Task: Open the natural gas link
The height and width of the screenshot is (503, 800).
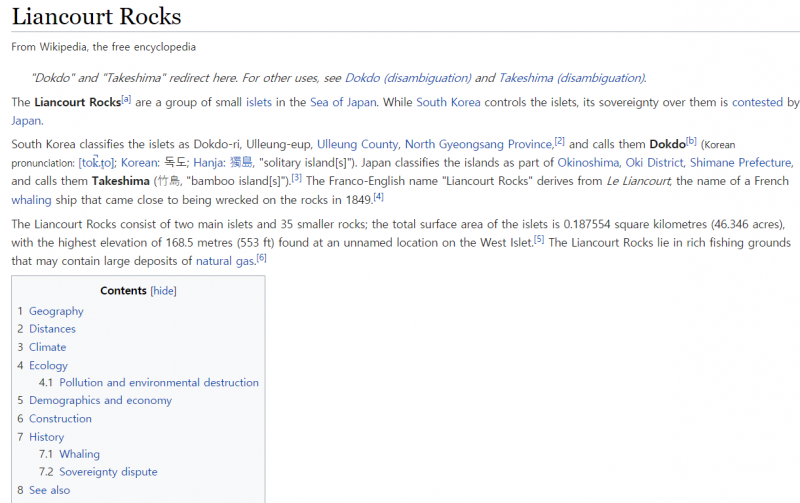Action: click(x=225, y=261)
